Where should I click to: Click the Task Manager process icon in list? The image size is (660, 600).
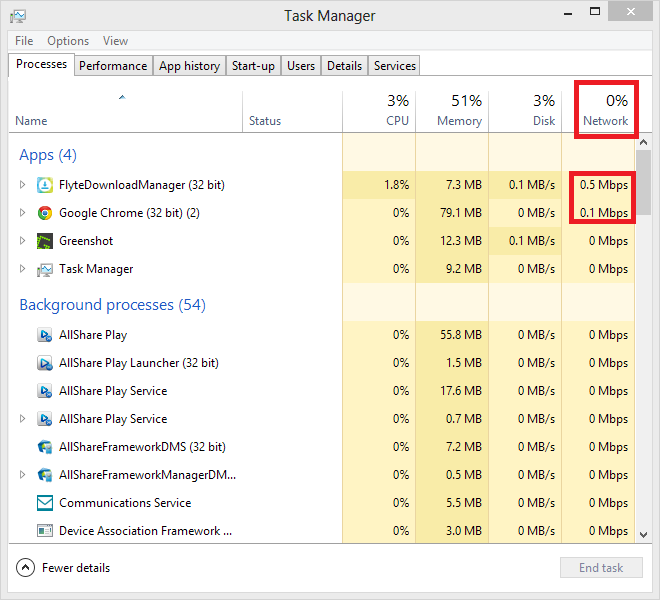(x=44, y=269)
